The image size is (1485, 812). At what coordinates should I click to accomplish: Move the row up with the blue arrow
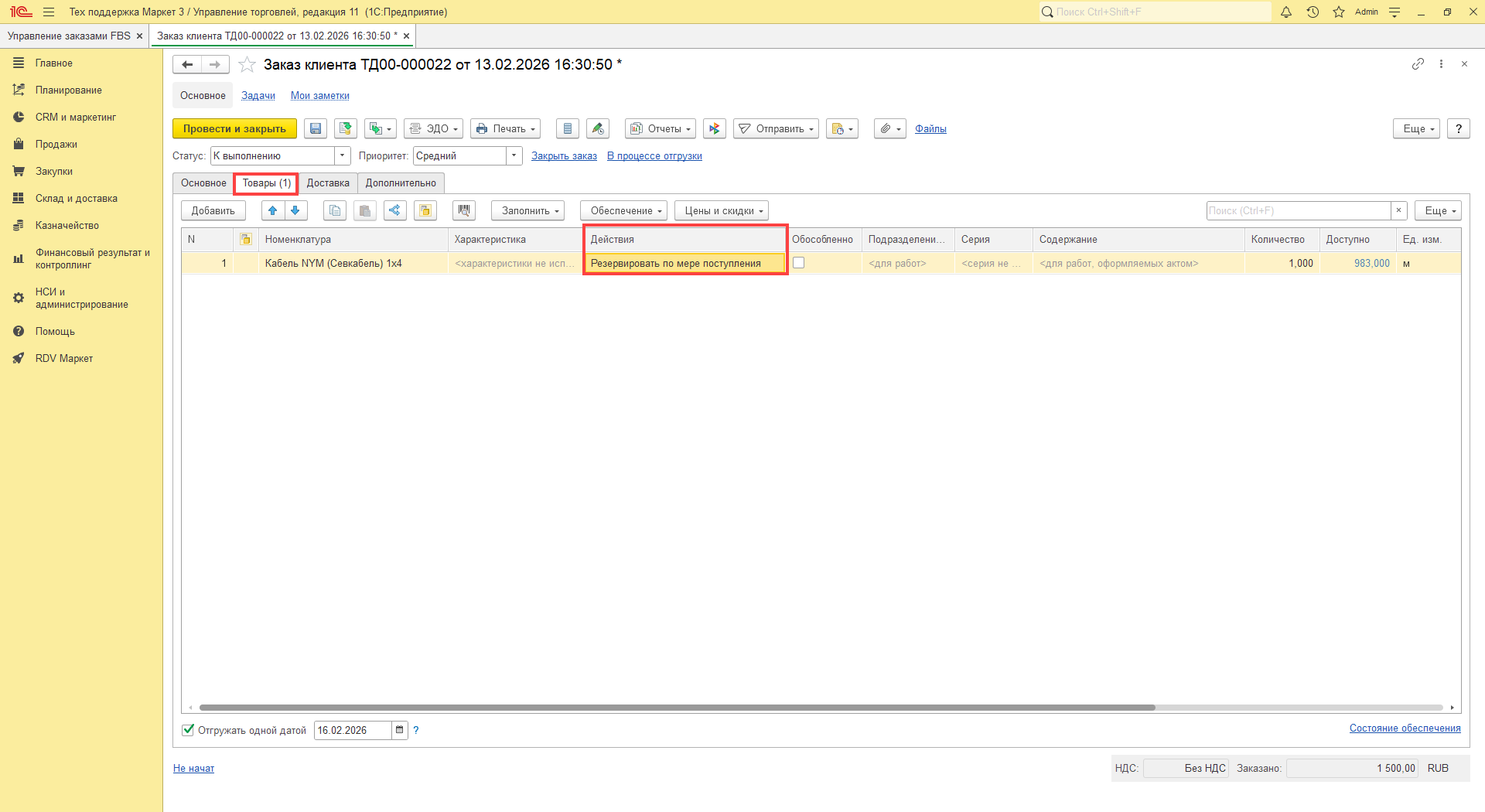click(x=273, y=210)
